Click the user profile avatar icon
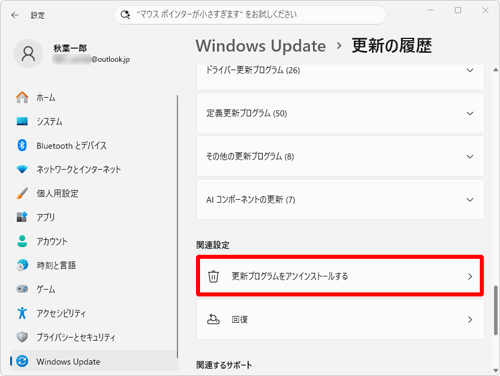The image size is (500, 376). (28, 54)
